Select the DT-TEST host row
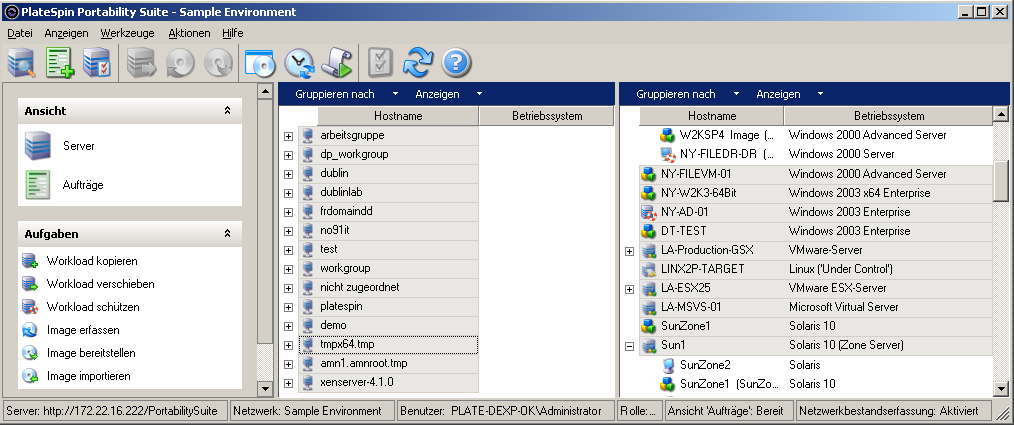 coord(815,231)
